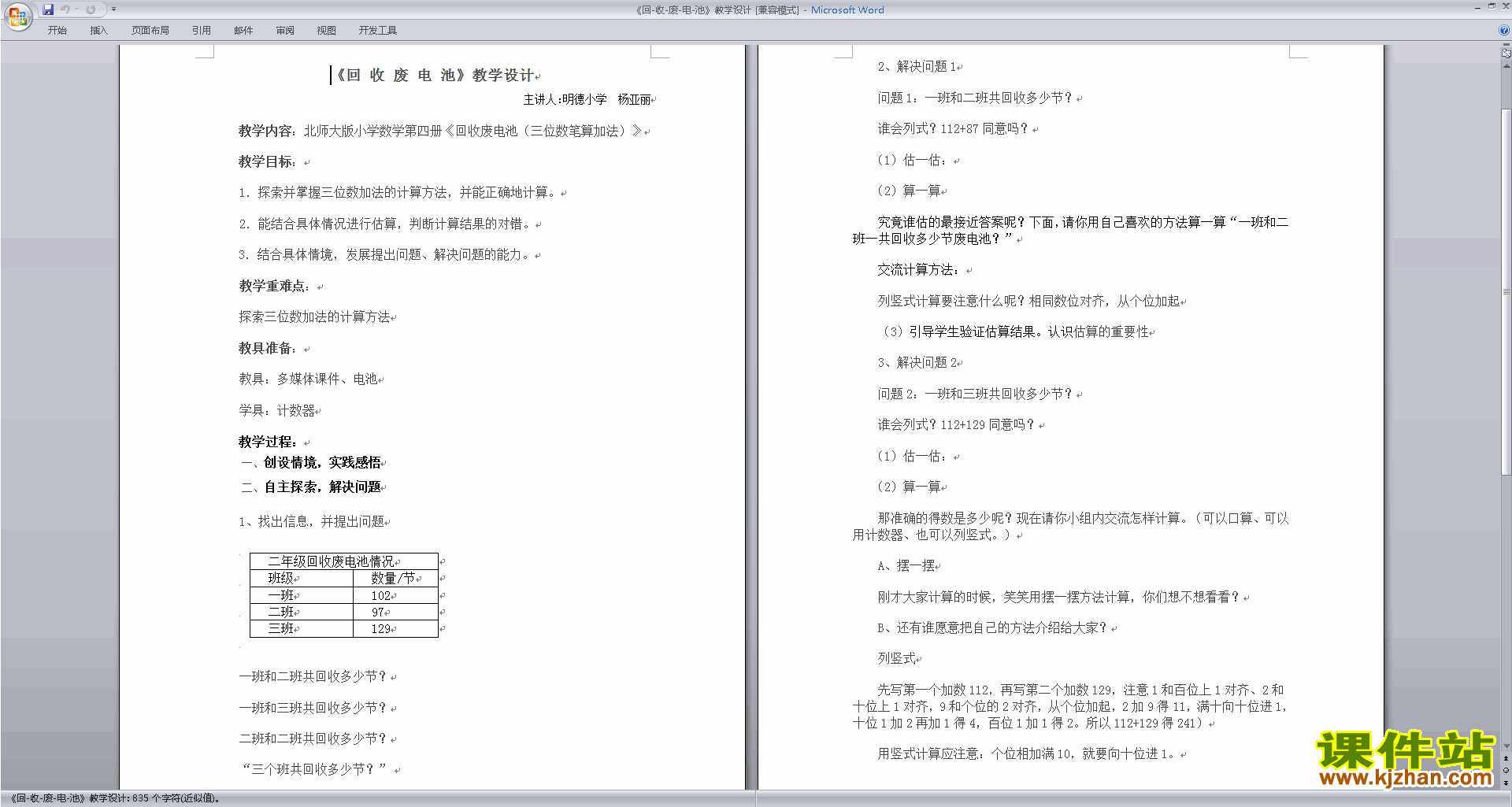Click the vertical scrollbar up arrow
1512x807 pixels.
click(x=1506, y=66)
